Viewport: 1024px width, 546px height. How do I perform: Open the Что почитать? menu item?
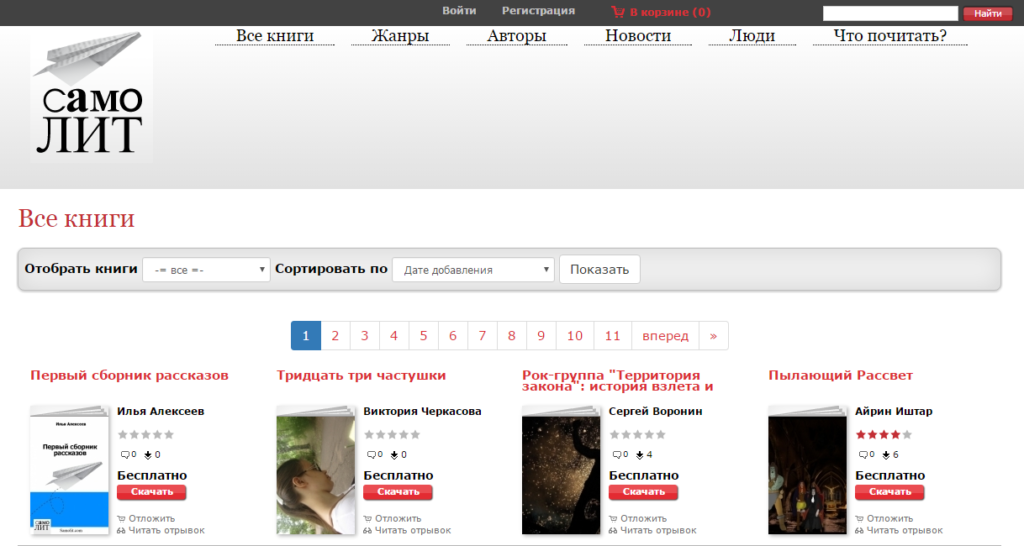point(890,36)
